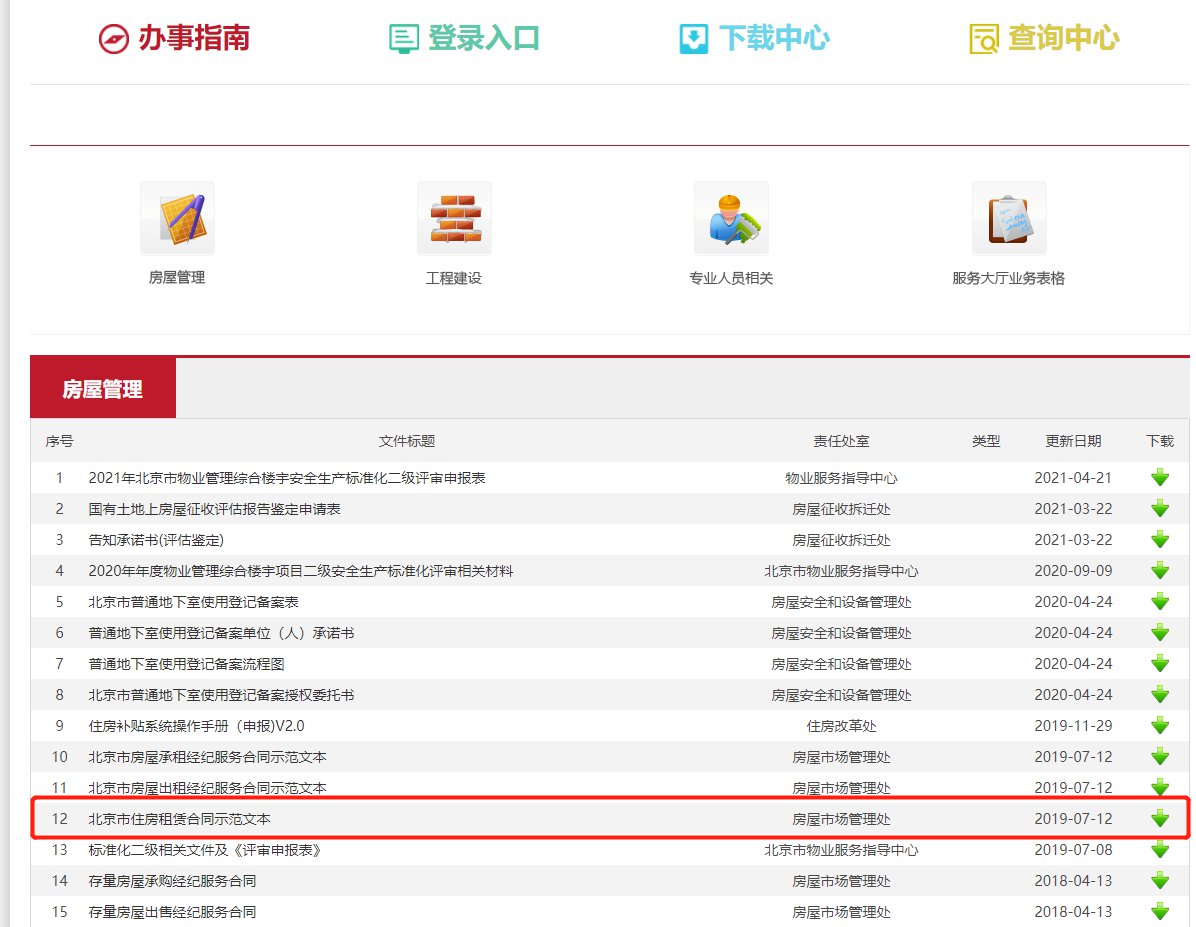Click the 更新日期 column header
The image size is (1196, 927).
point(1073,441)
